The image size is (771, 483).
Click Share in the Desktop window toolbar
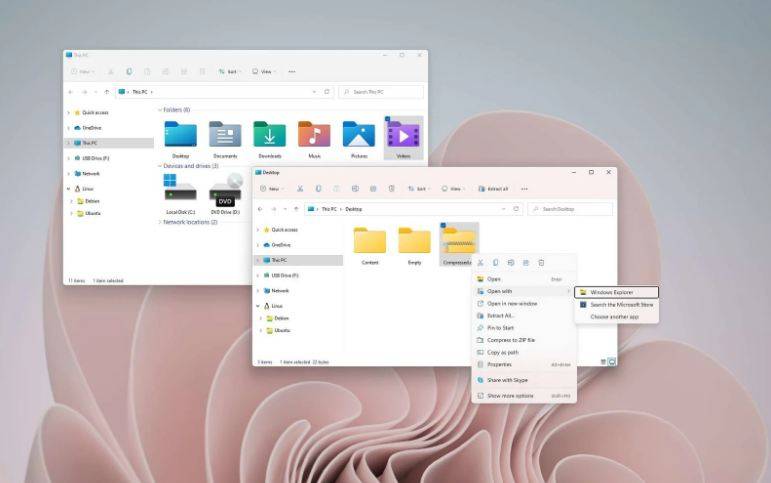(x=373, y=189)
